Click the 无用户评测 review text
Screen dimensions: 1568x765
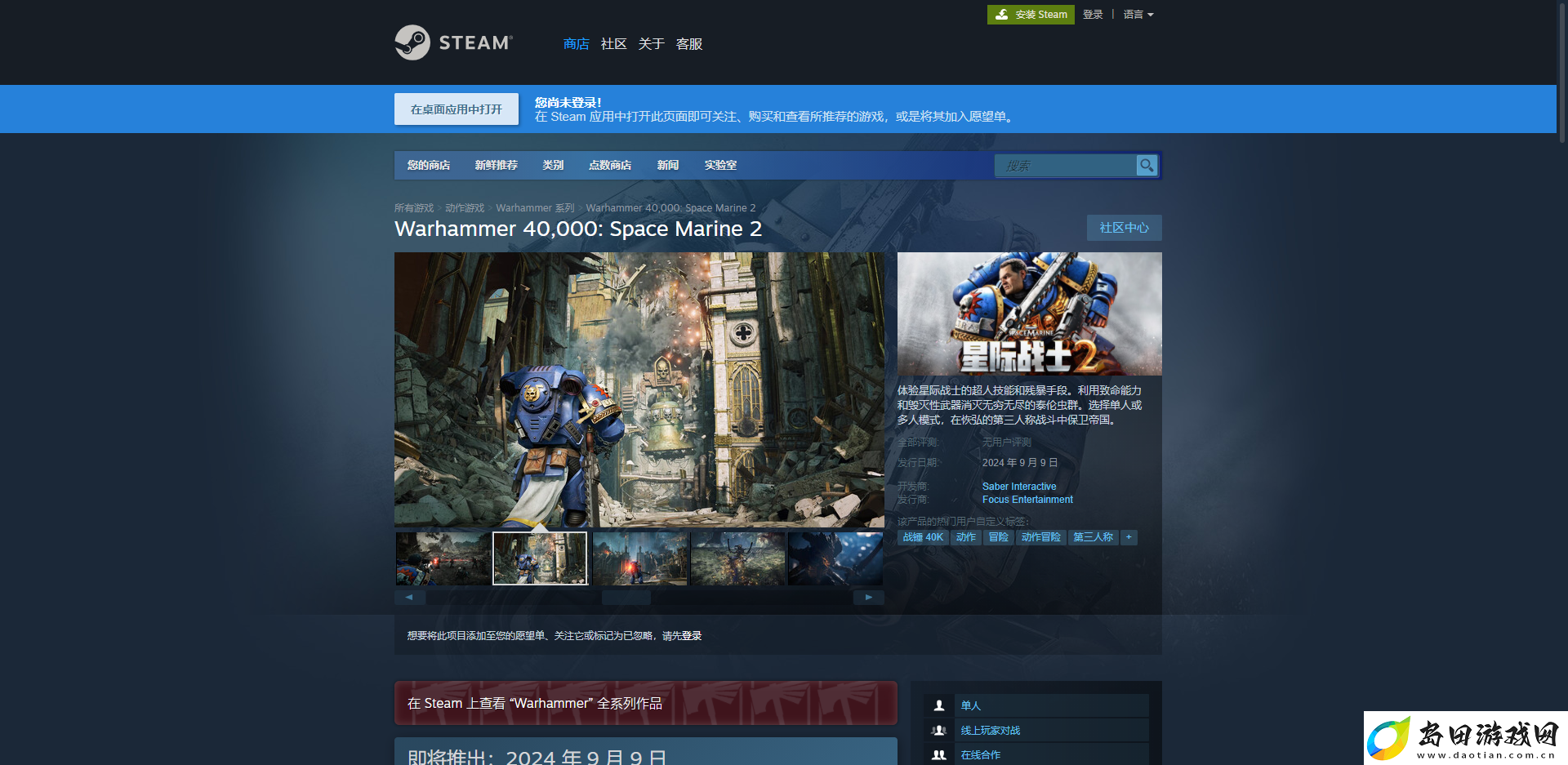pos(1007,443)
